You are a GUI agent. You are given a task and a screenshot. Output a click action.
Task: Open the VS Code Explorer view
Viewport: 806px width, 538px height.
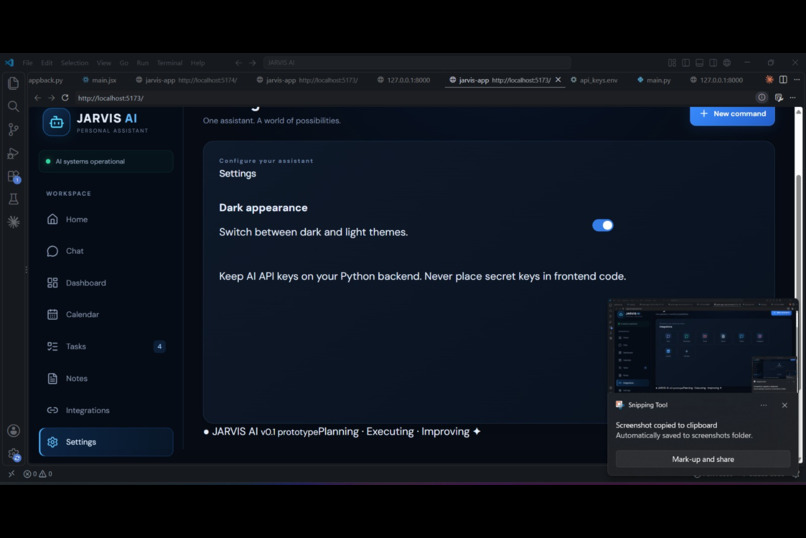tap(13, 83)
